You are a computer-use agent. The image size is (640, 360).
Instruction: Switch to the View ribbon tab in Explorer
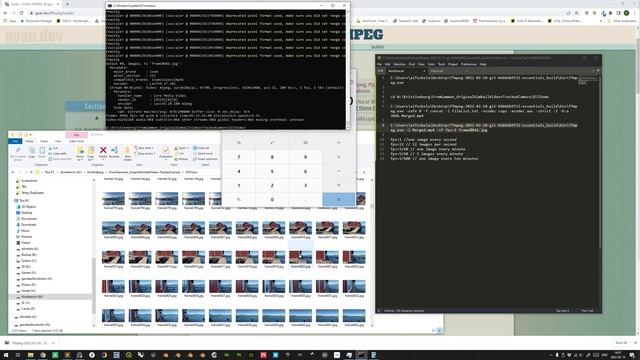(58, 141)
